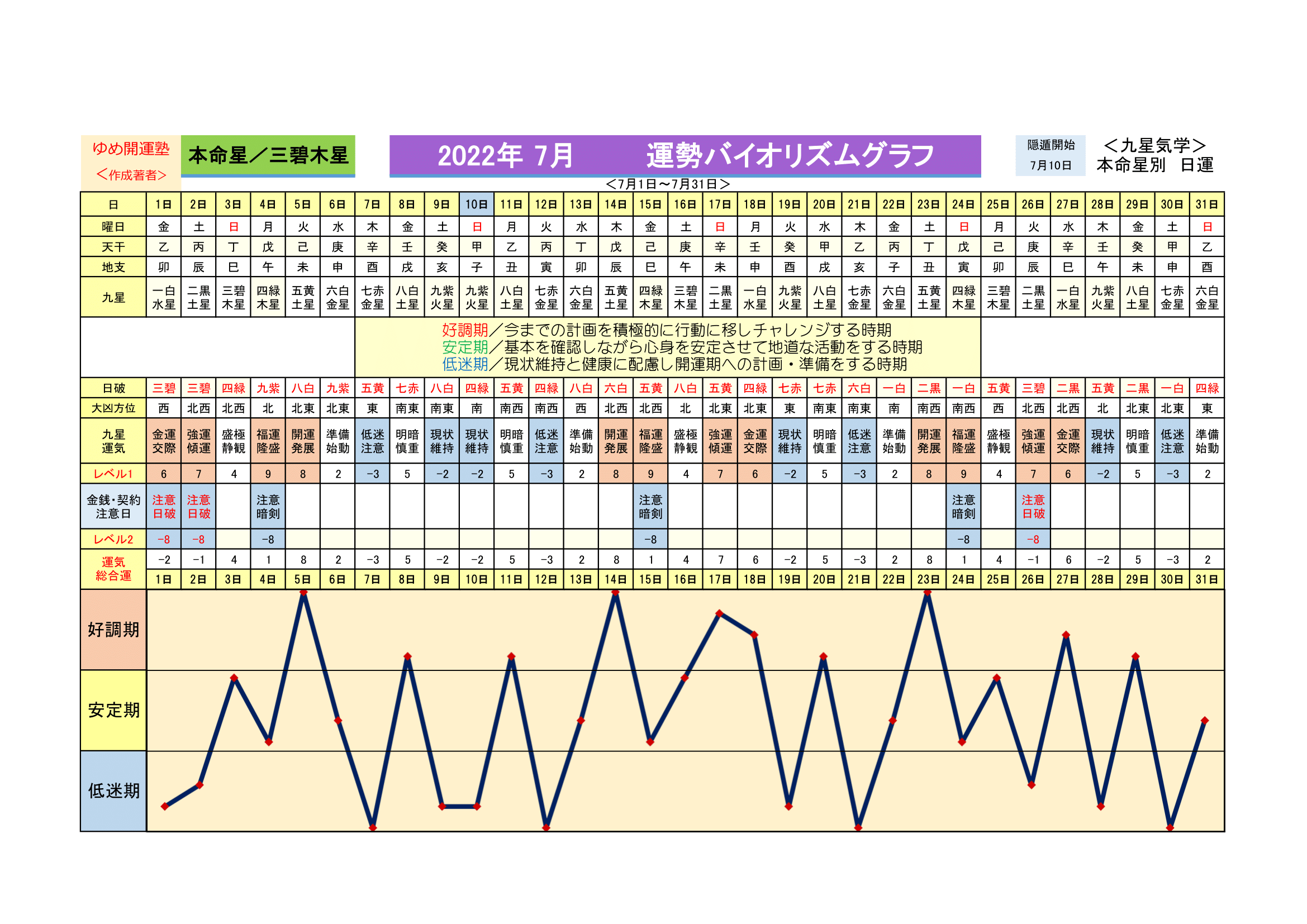Click the 大凶方位 row header

click(113, 408)
